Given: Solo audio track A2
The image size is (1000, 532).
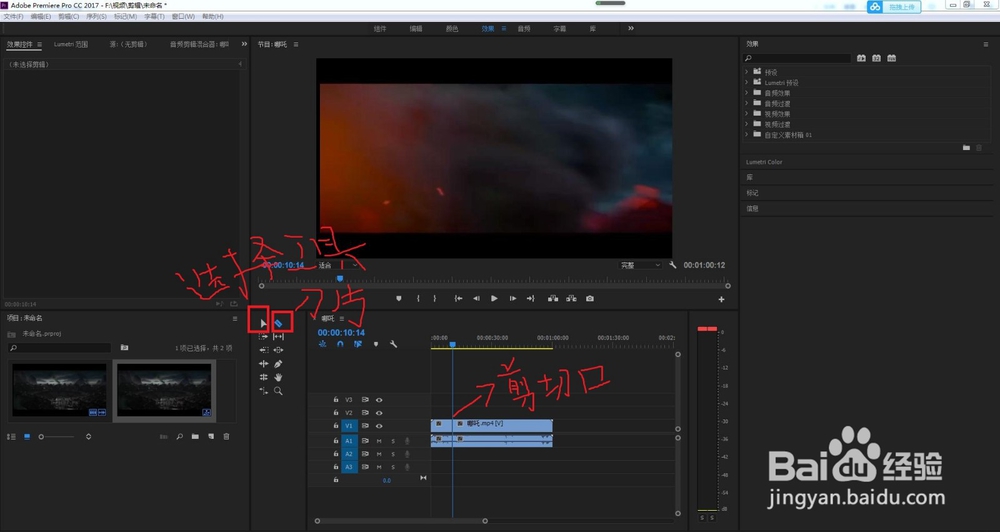Looking at the screenshot, I should [x=393, y=454].
